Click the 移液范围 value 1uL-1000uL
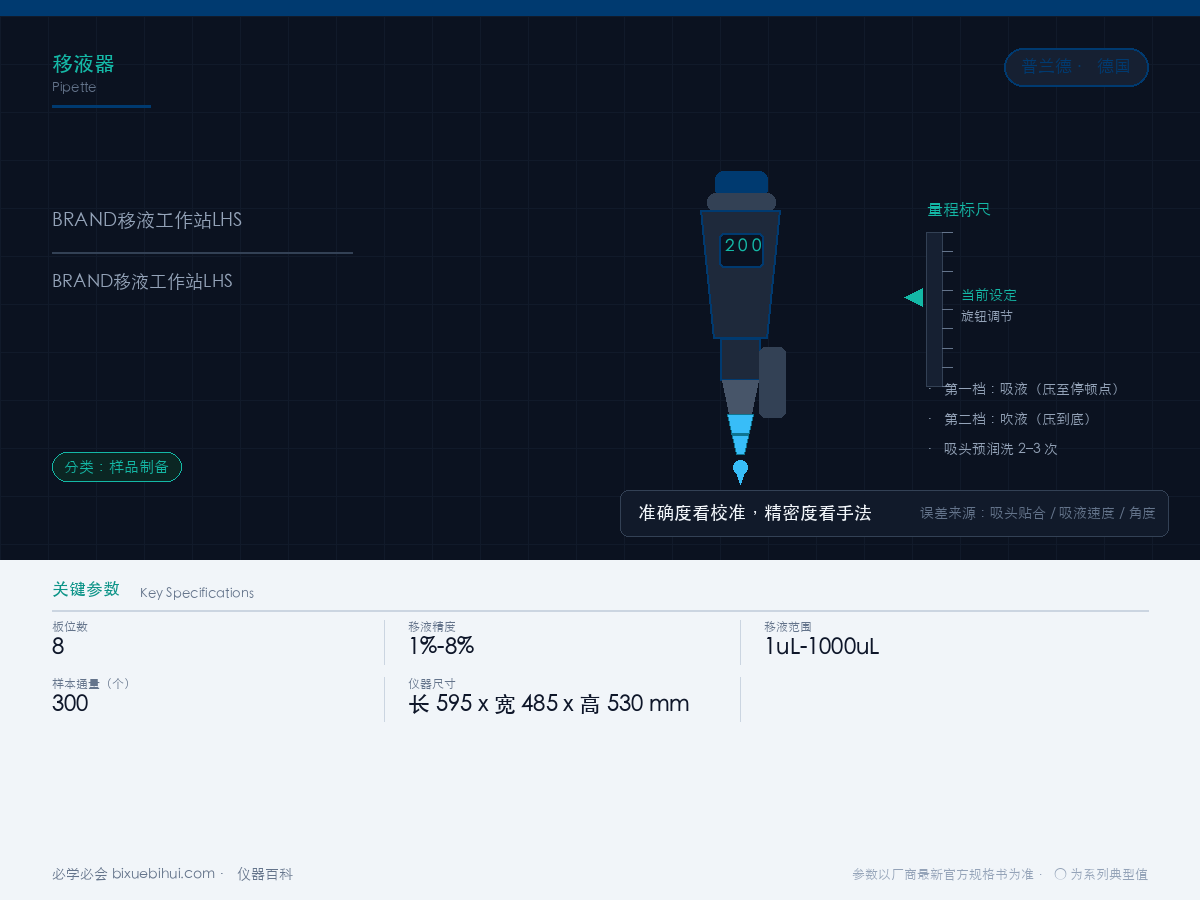1200x900 pixels. (x=822, y=646)
